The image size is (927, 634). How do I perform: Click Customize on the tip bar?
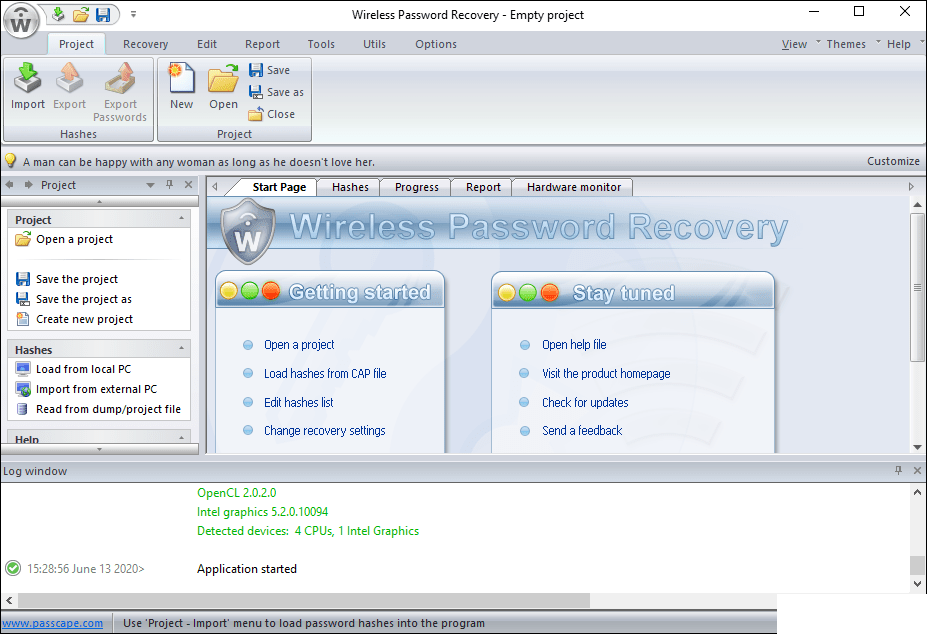coord(893,161)
